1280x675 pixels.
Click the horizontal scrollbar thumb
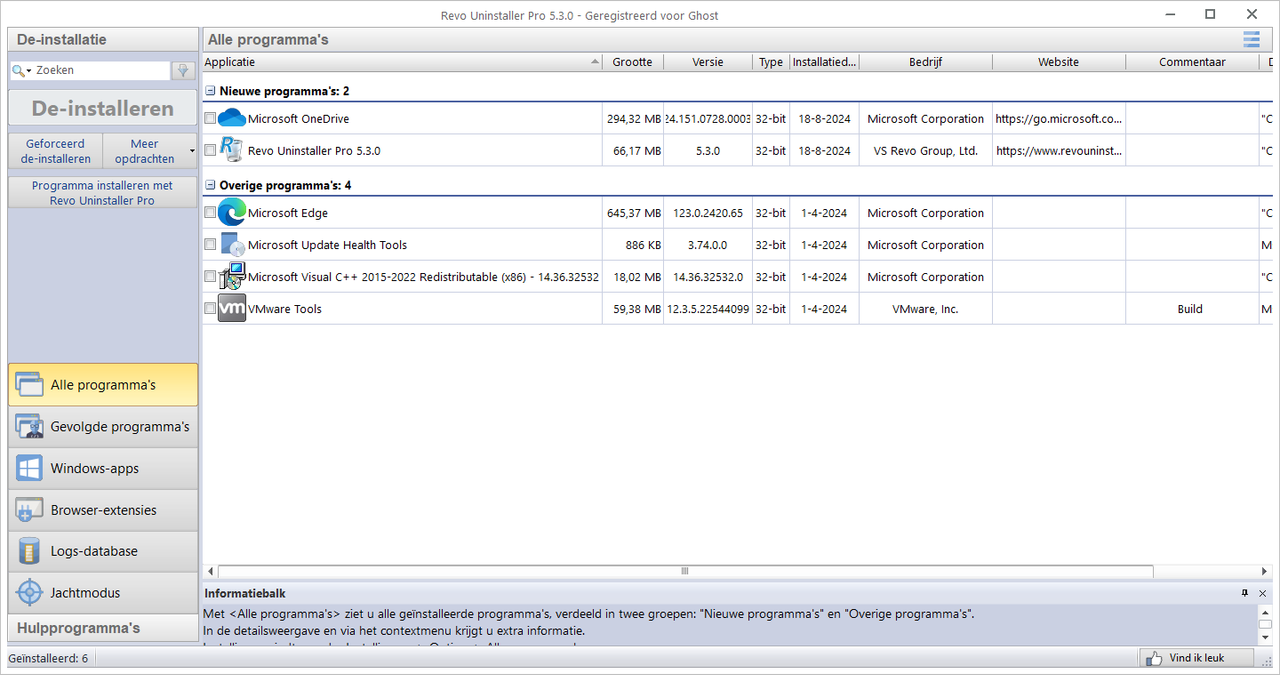tap(685, 572)
